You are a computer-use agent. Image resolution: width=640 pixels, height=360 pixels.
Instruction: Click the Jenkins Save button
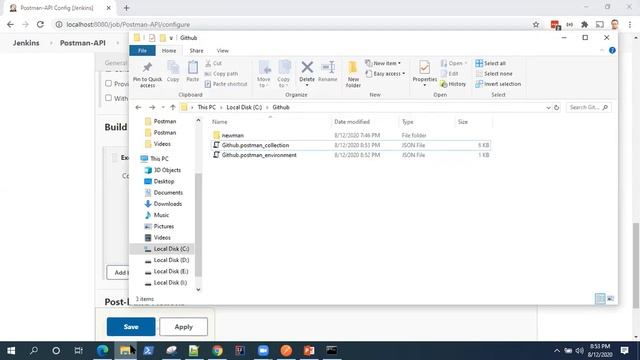click(131, 327)
